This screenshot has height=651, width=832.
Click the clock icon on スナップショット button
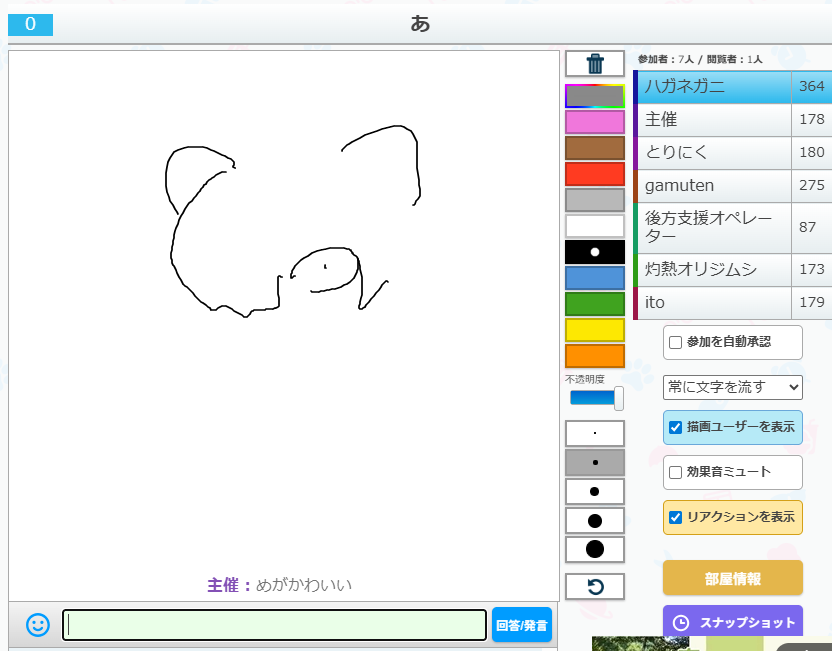coord(681,622)
